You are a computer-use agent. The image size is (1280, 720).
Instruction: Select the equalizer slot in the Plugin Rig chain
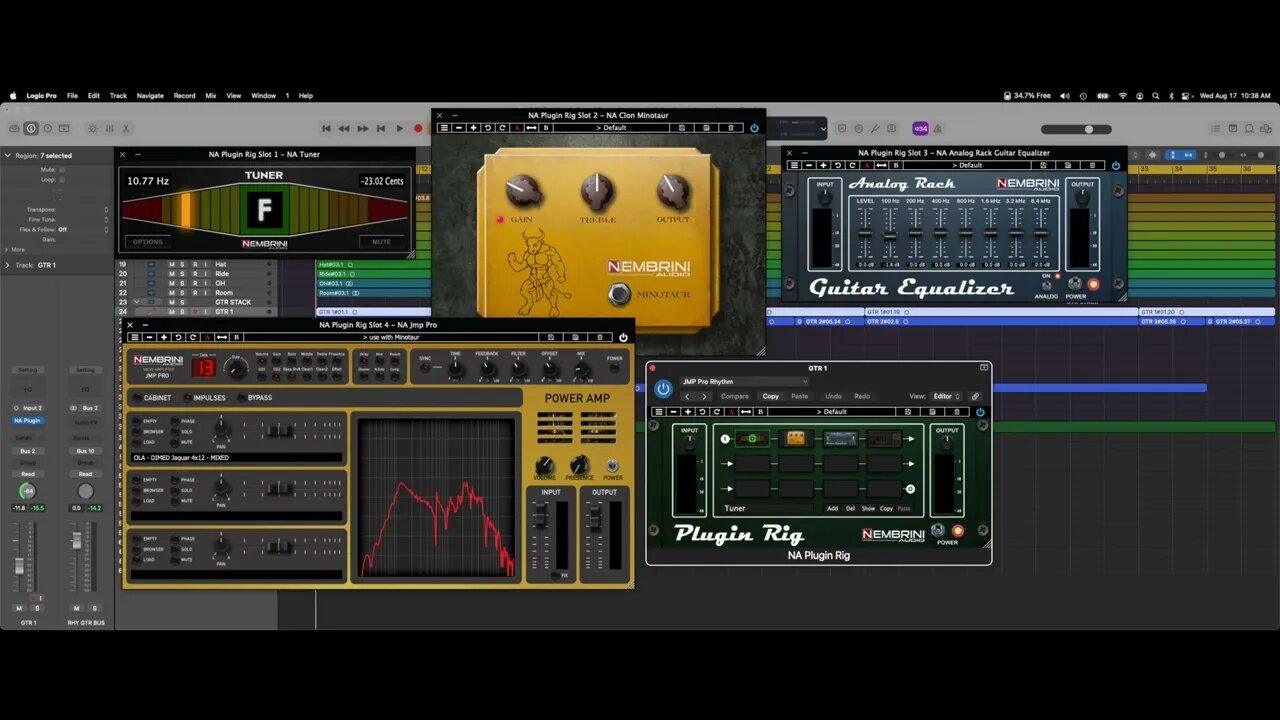(x=840, y=438)
